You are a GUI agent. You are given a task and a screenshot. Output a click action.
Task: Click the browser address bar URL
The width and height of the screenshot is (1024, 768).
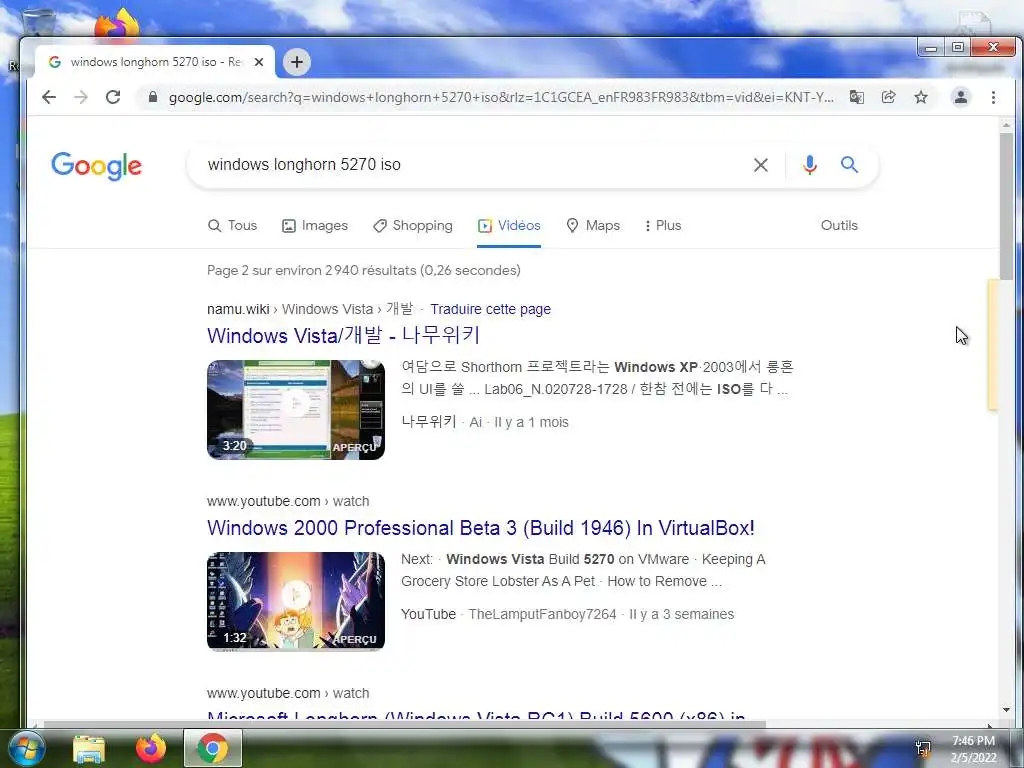(x=501, y=97)
